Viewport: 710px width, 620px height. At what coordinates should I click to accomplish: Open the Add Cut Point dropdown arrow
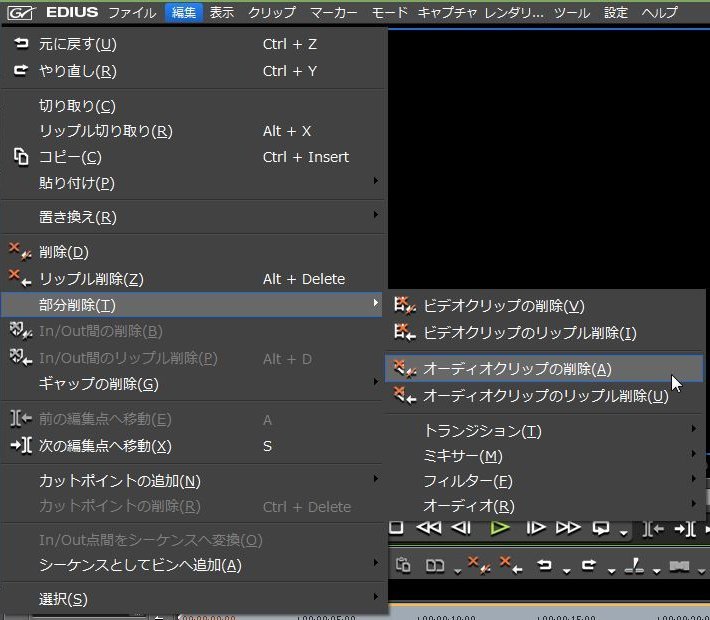point(657,571)
